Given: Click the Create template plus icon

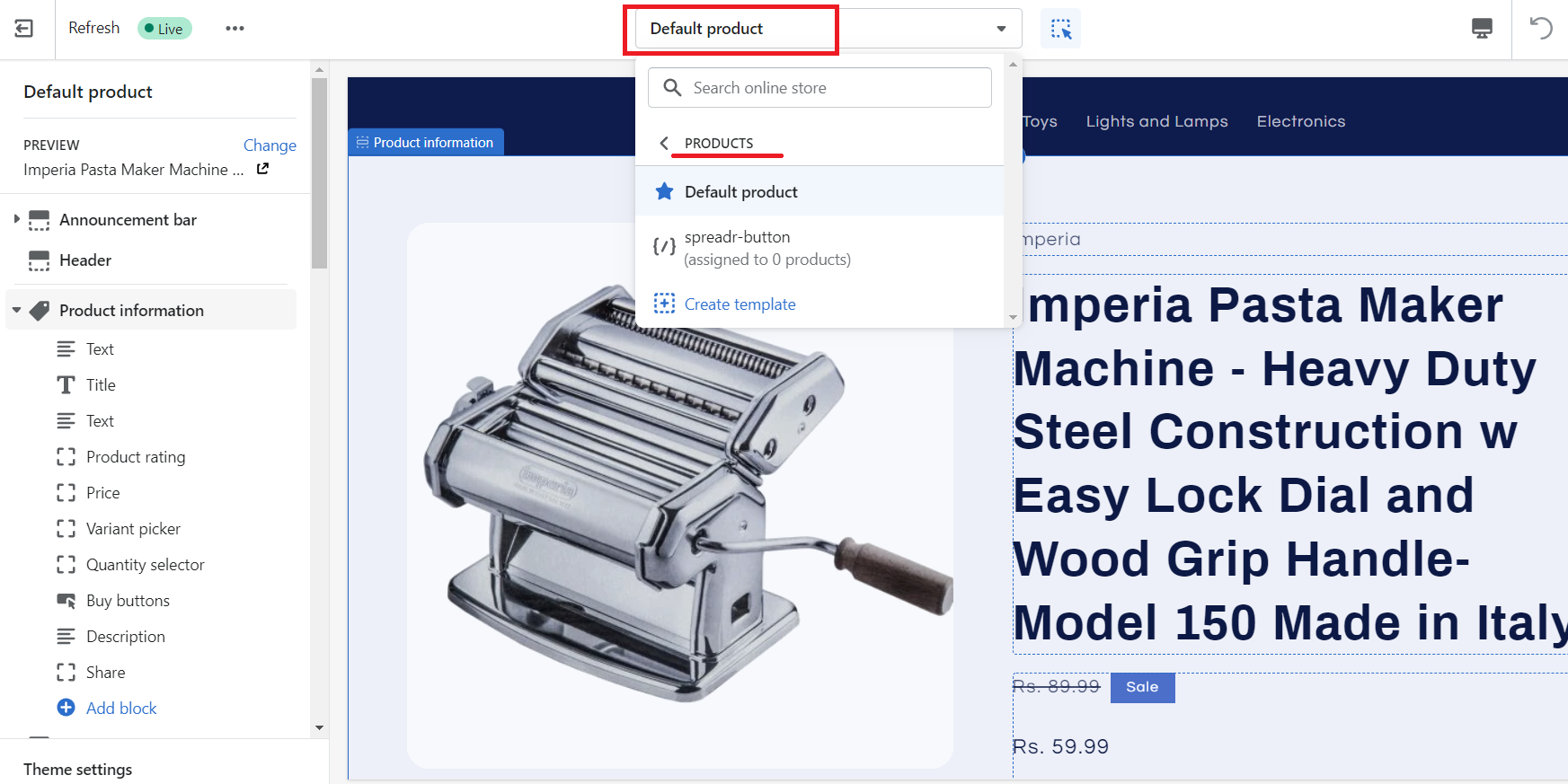Looking at the screenshot, I should (664, 304).
